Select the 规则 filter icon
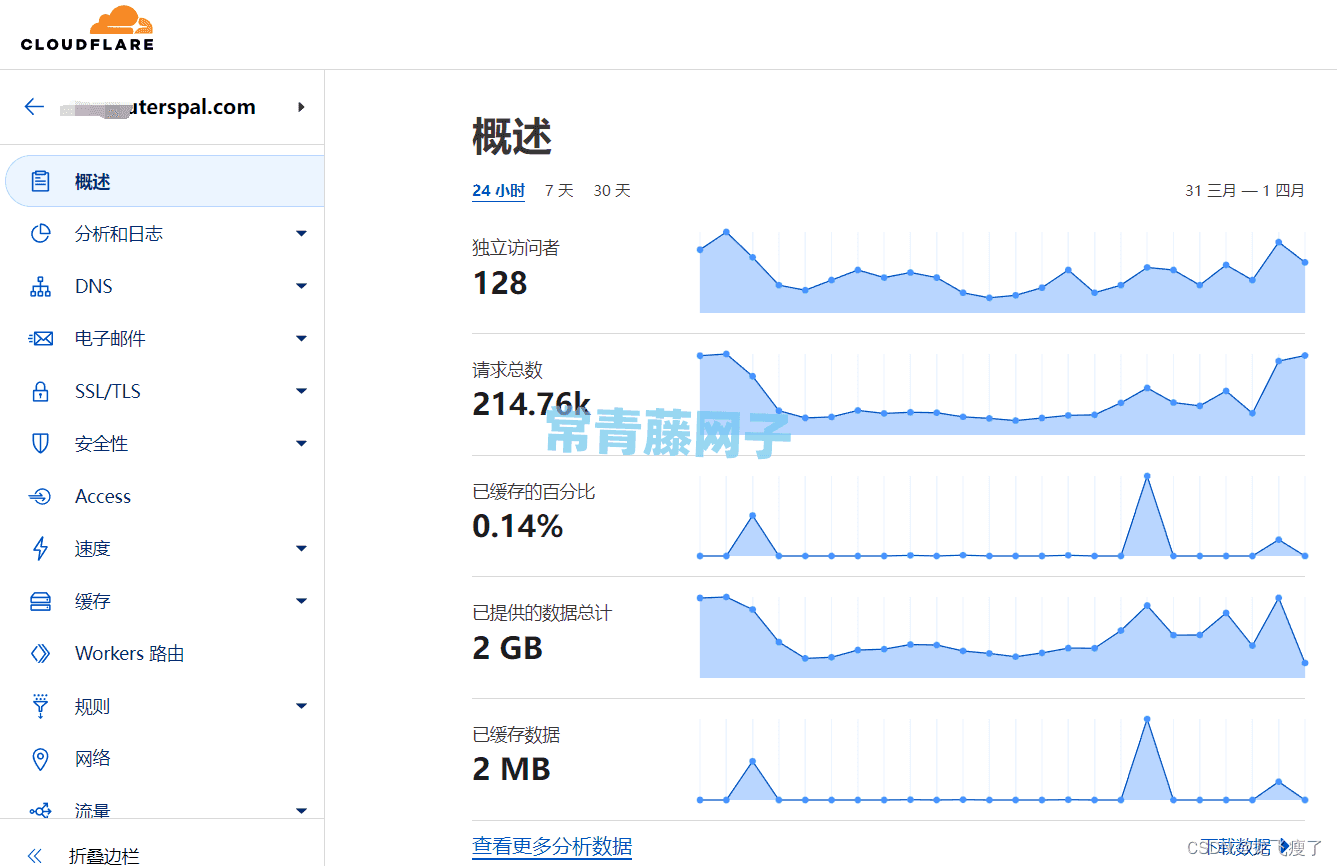1337x866 pixels. pos(40,705)
